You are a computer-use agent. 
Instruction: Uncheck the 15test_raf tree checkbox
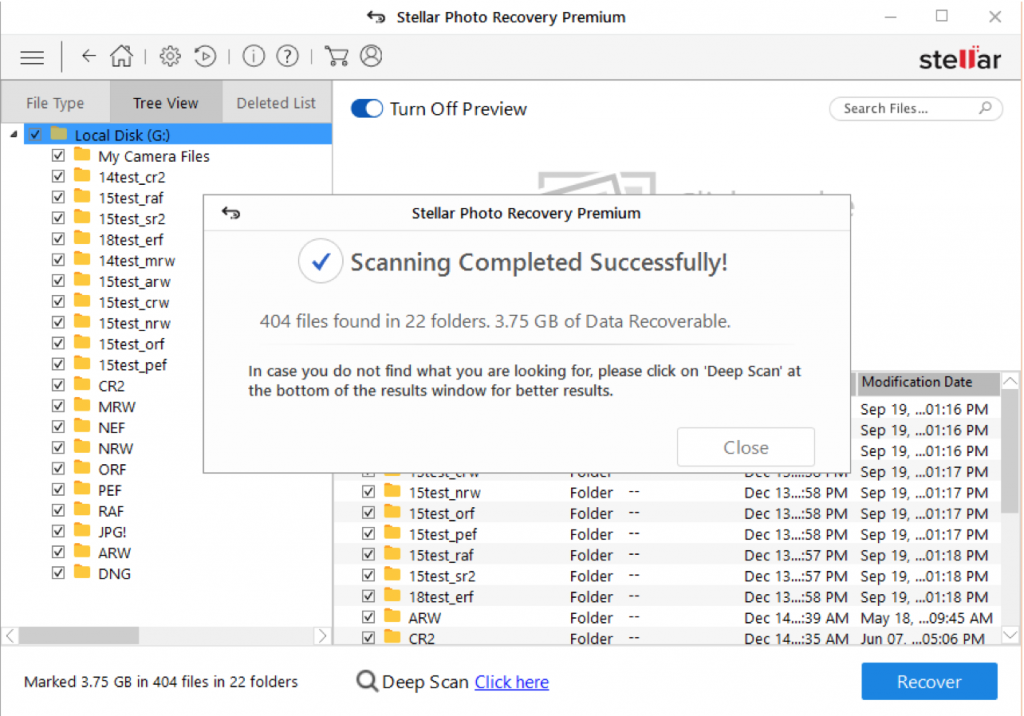click(58, 197)
